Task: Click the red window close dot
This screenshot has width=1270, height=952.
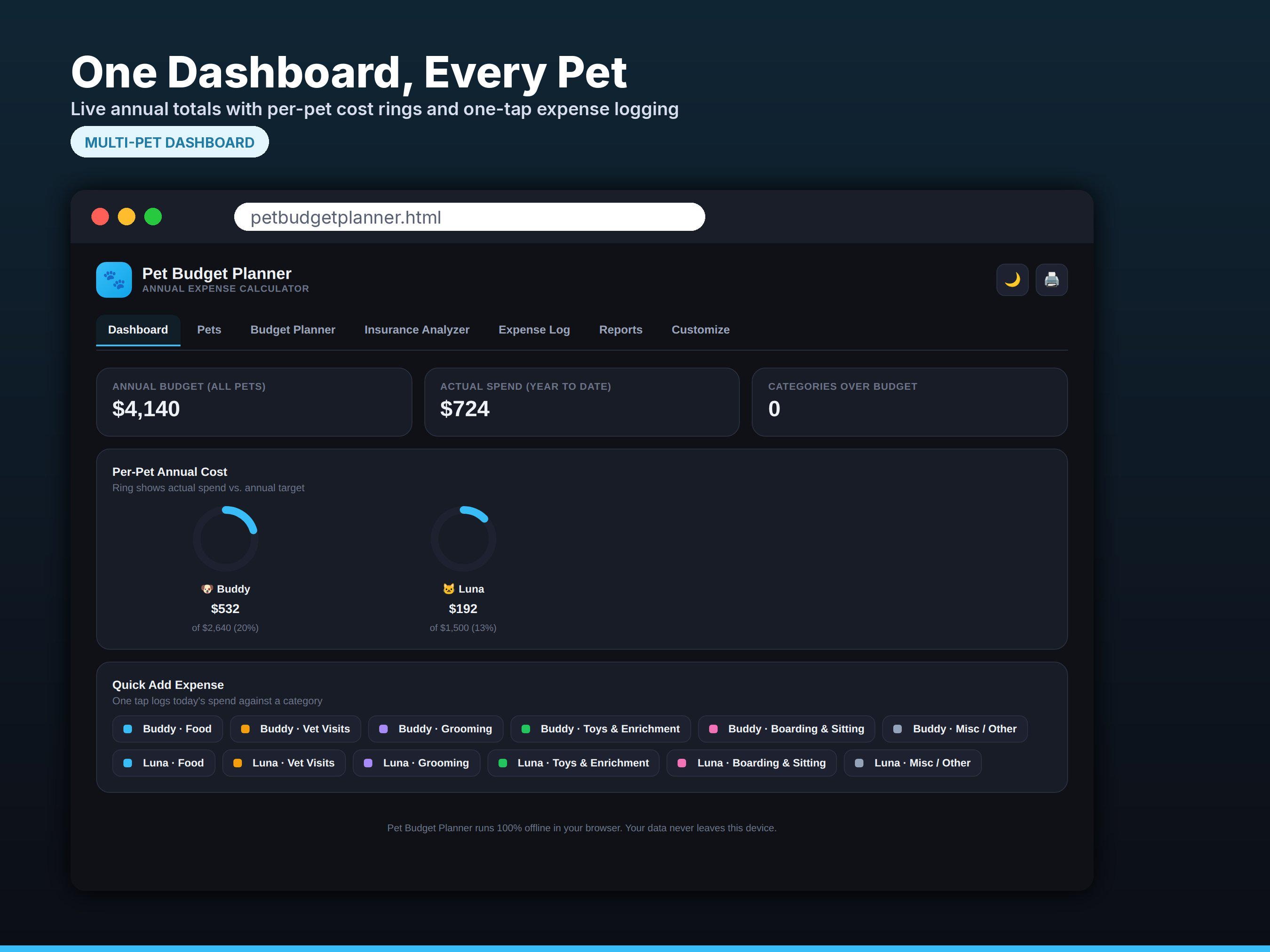Action: 100,217
